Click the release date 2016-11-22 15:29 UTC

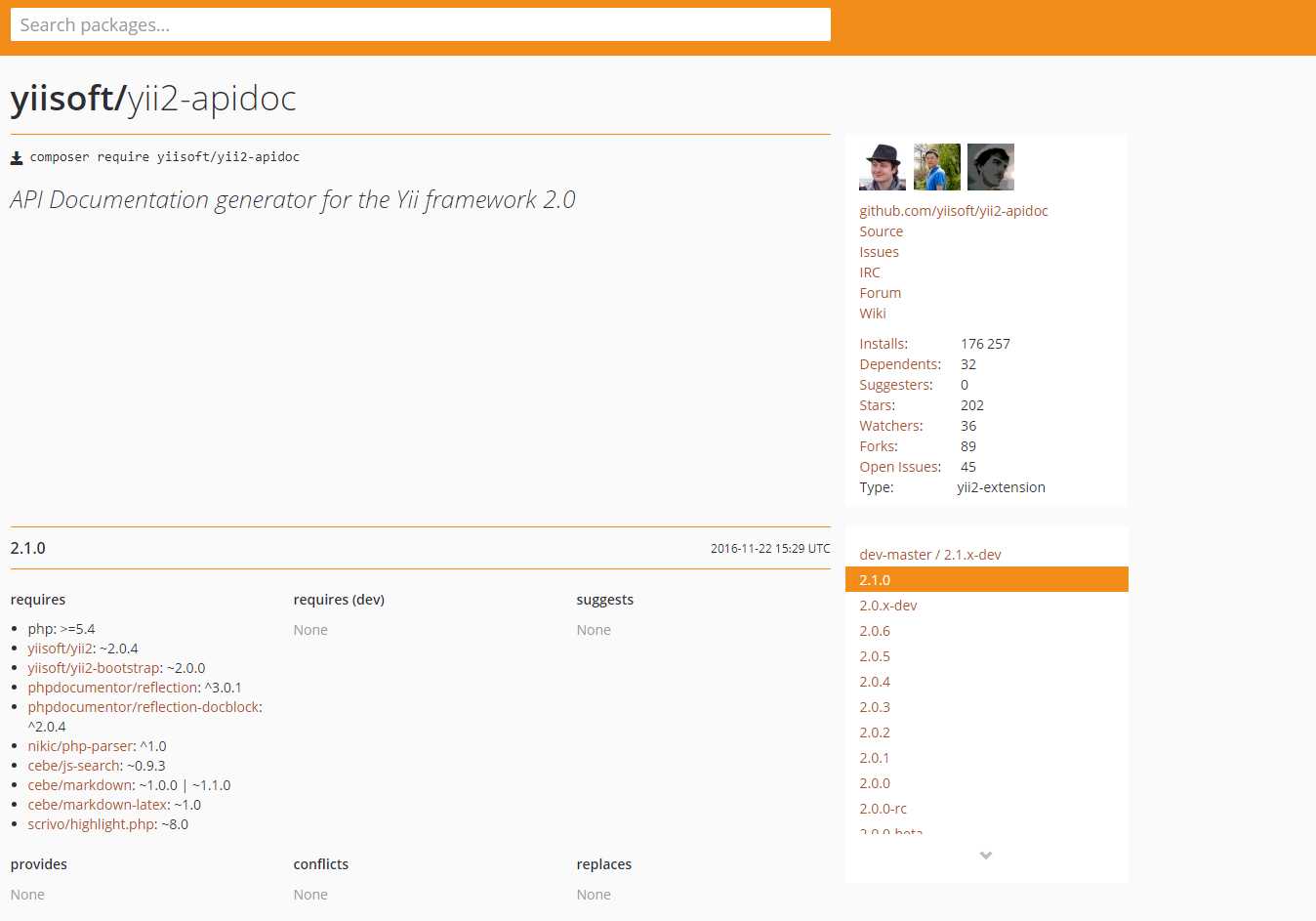[x=770, y=549]
